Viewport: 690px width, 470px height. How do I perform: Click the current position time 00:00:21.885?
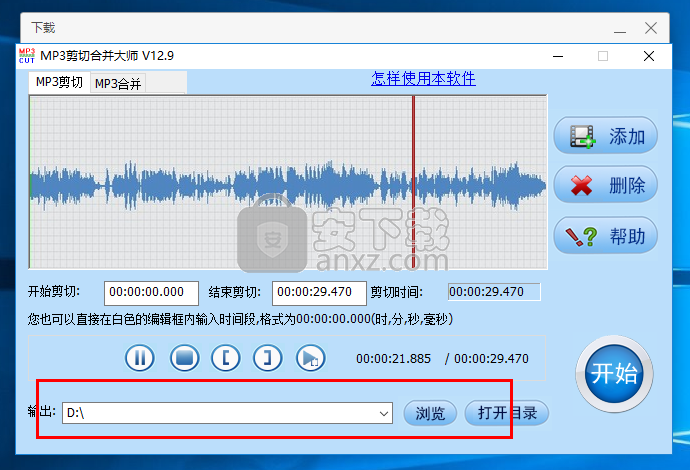(393, 359)
